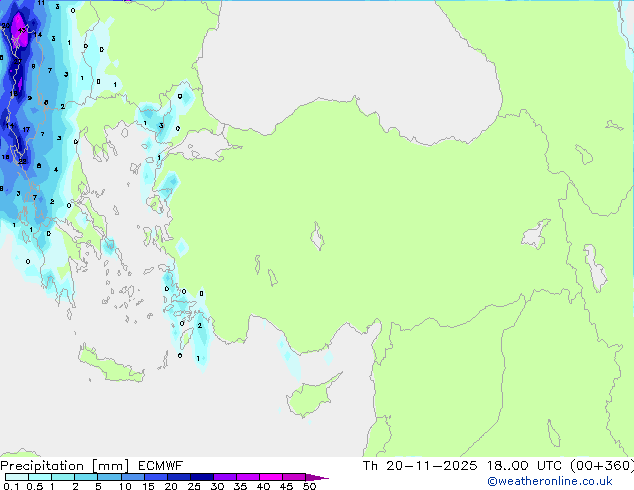
Task: Select the legend swatch between 35 and 40
Action: coord(247,477)
